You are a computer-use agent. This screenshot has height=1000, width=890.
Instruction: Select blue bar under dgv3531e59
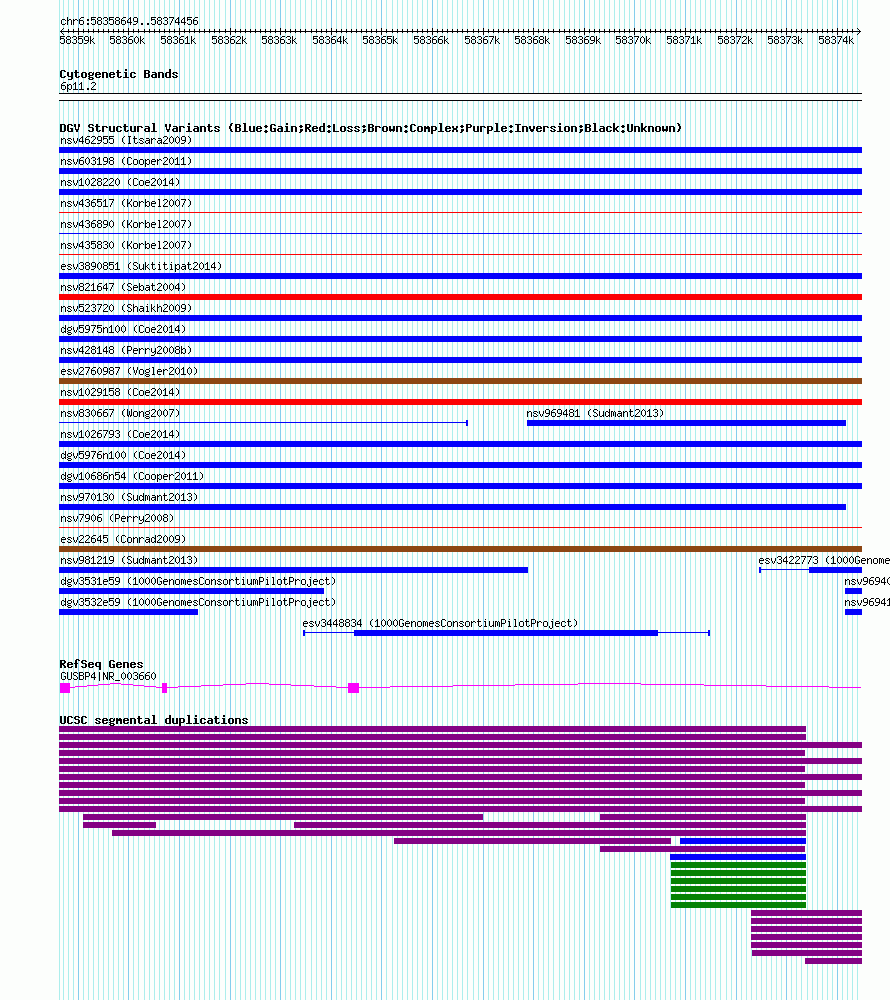(191, 591)
